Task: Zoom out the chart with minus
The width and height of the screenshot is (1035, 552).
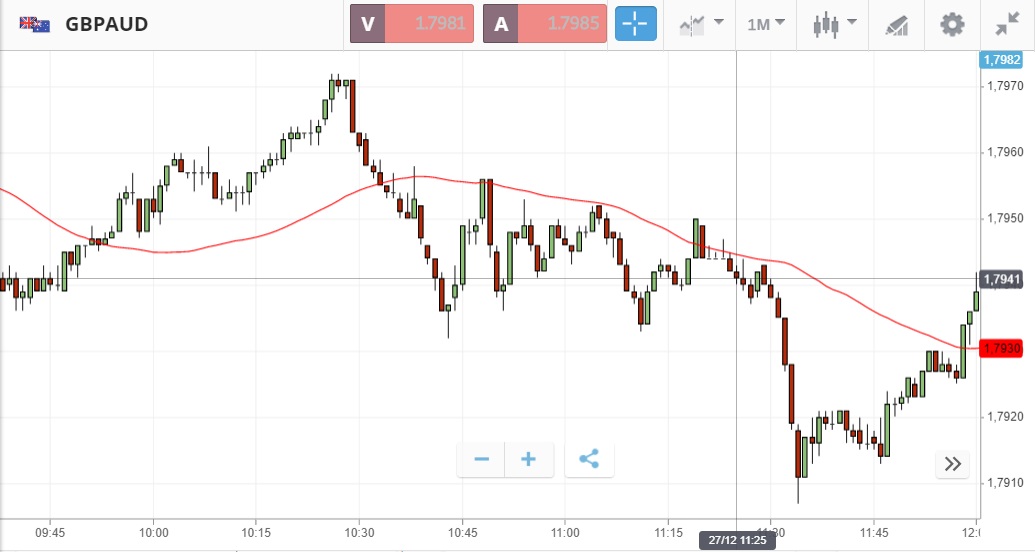Action: click(481, 460)
